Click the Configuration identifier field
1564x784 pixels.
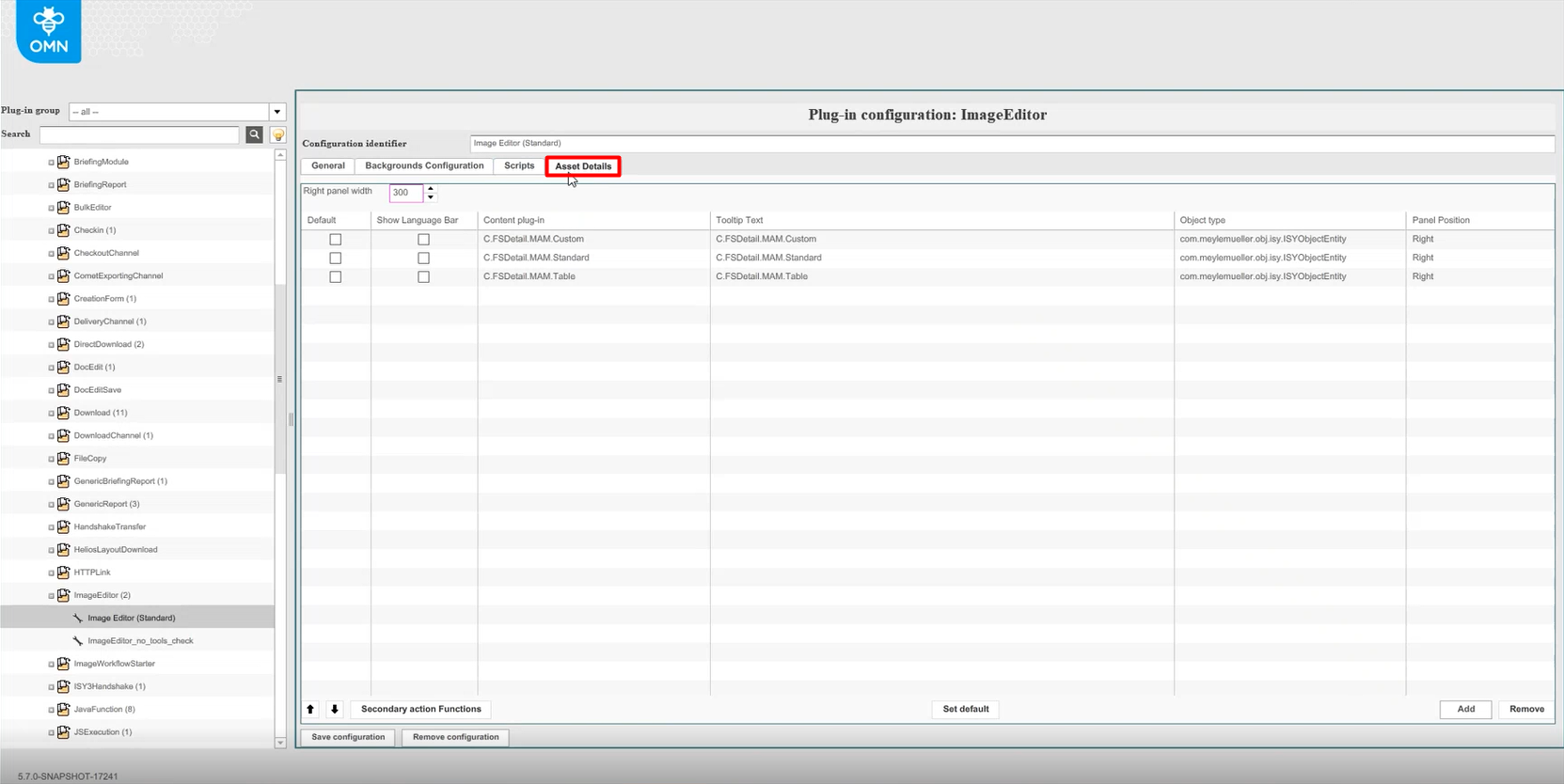click(x=1012, y=143)
